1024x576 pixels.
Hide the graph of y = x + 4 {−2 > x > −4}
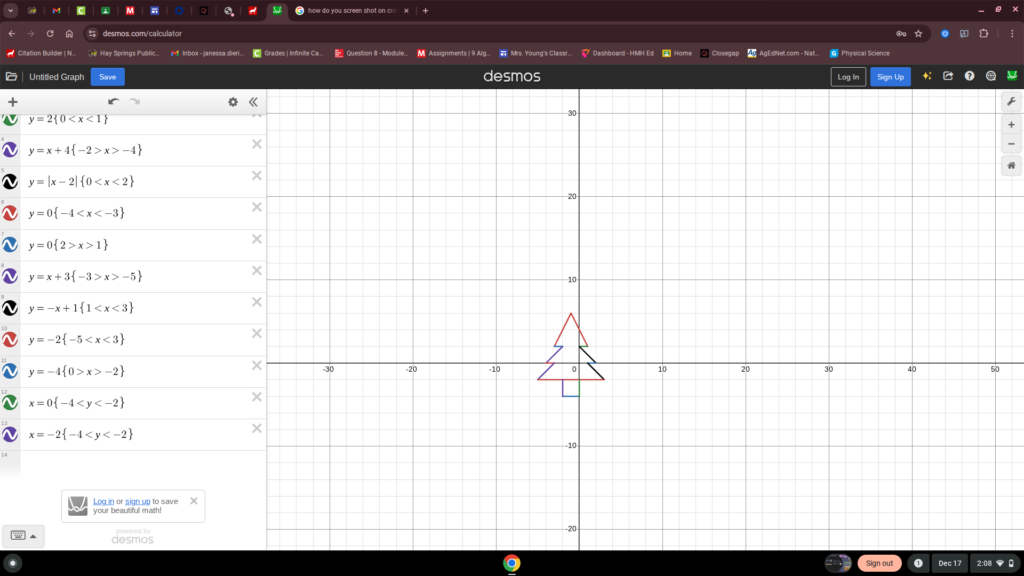point(10,150)
